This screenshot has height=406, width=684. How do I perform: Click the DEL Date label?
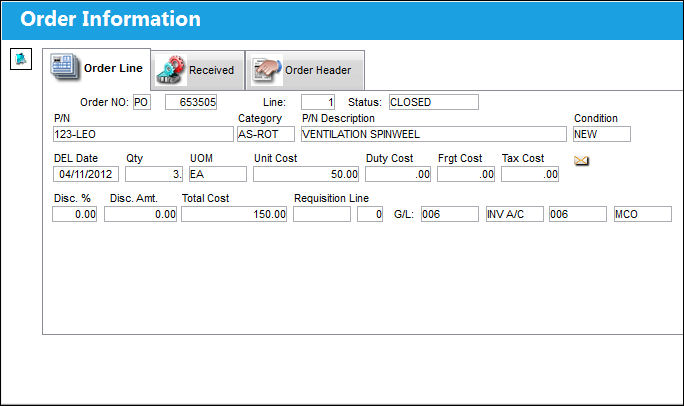[76, 158]
